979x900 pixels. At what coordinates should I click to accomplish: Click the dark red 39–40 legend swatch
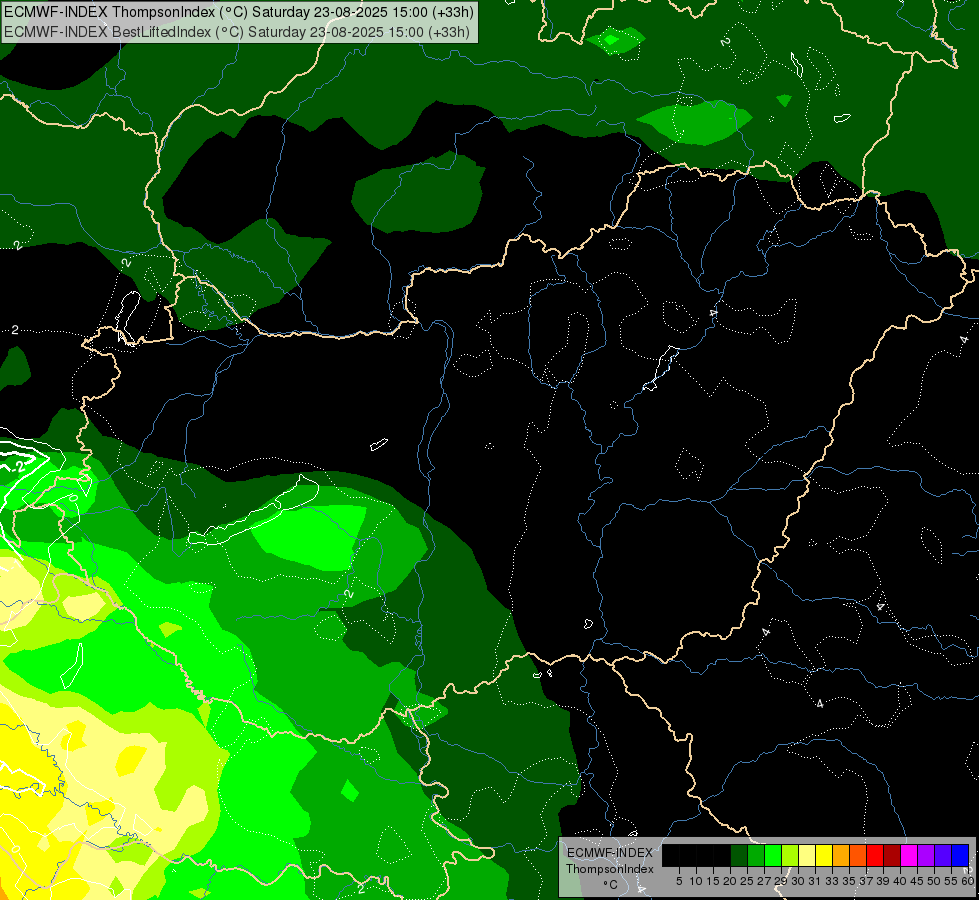pos(892,855)
